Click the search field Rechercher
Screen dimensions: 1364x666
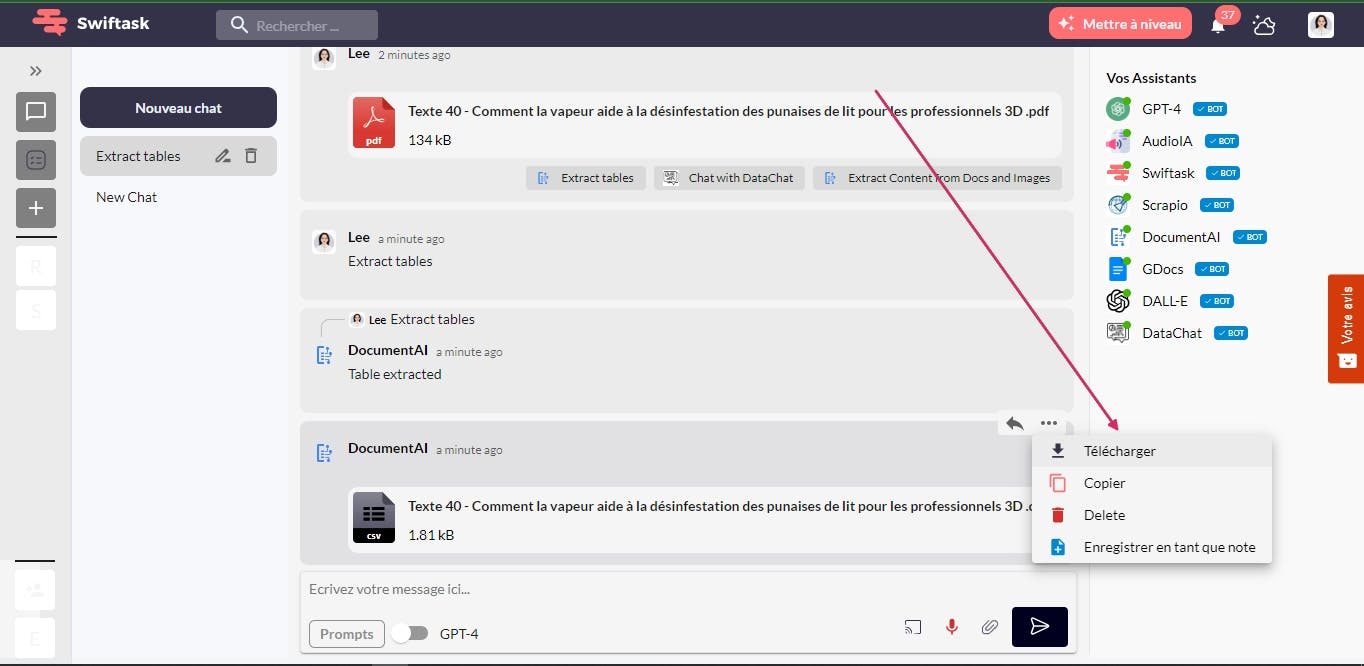pos(297,25)
